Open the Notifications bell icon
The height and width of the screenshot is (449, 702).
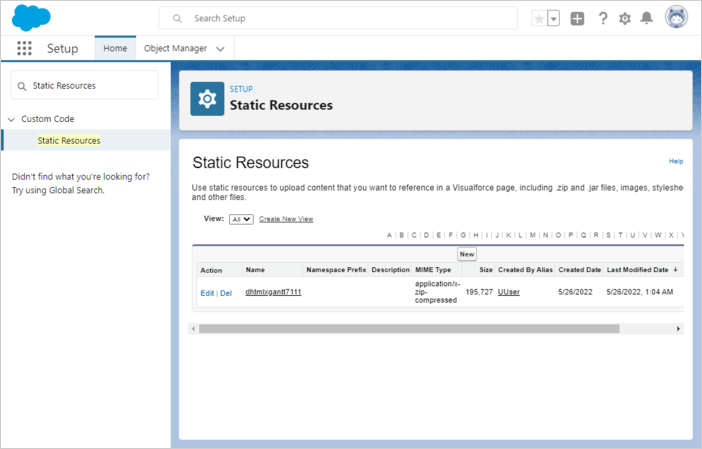click(x=647, y=19)
